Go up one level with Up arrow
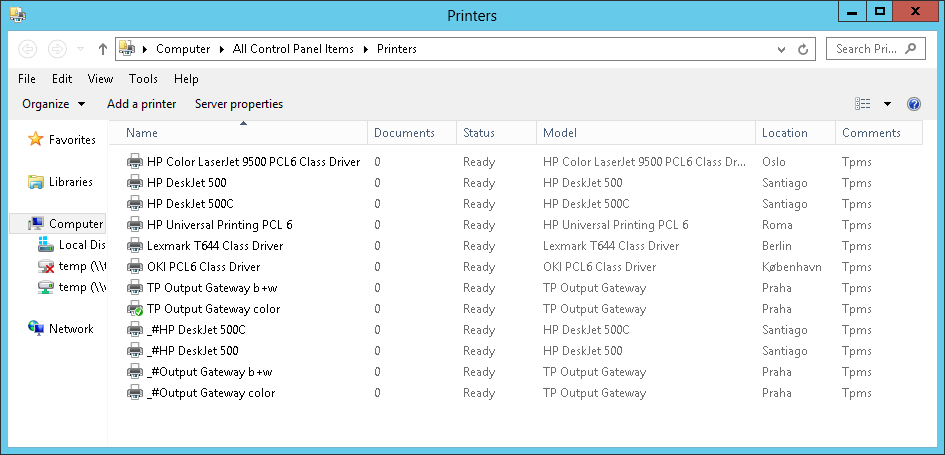This screenshot has height=455, width=945. 102,49
